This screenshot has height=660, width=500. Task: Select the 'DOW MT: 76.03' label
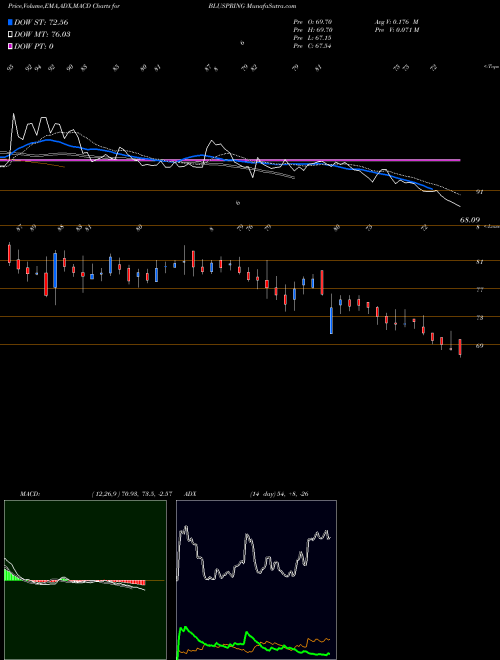[x=42, y=35]
